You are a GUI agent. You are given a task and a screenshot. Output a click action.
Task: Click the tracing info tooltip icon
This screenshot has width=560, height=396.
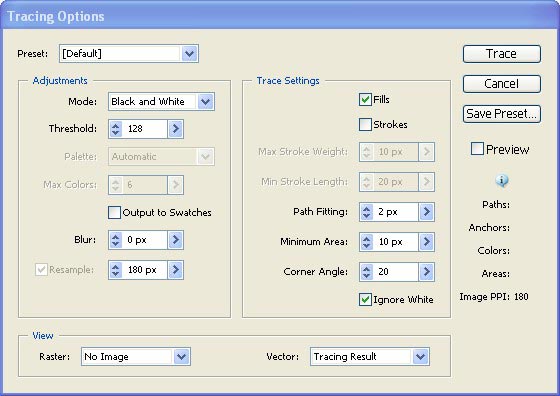(502, 181)
